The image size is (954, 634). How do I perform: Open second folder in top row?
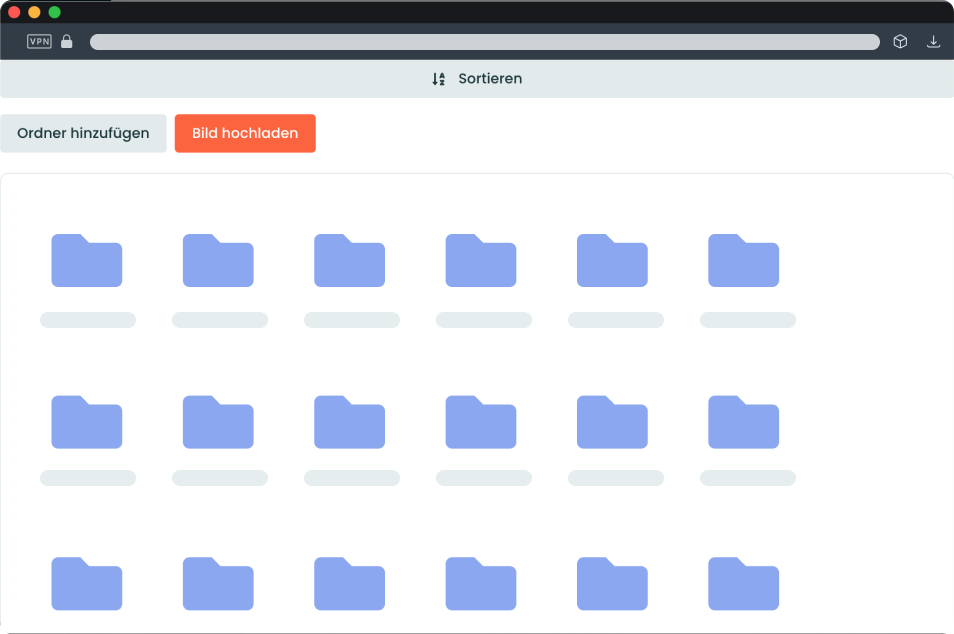coord(218,260)
